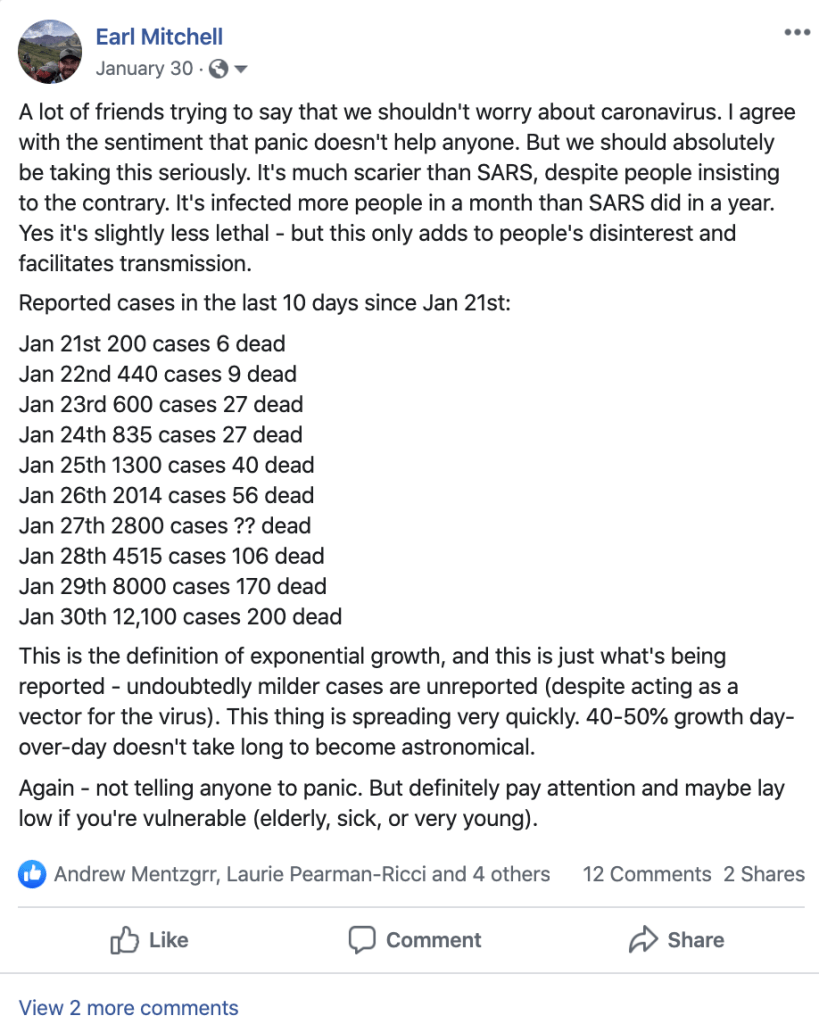Open the January 30 timestamp link
Screen dimensions: 819x1024
(x=145, y=69)
